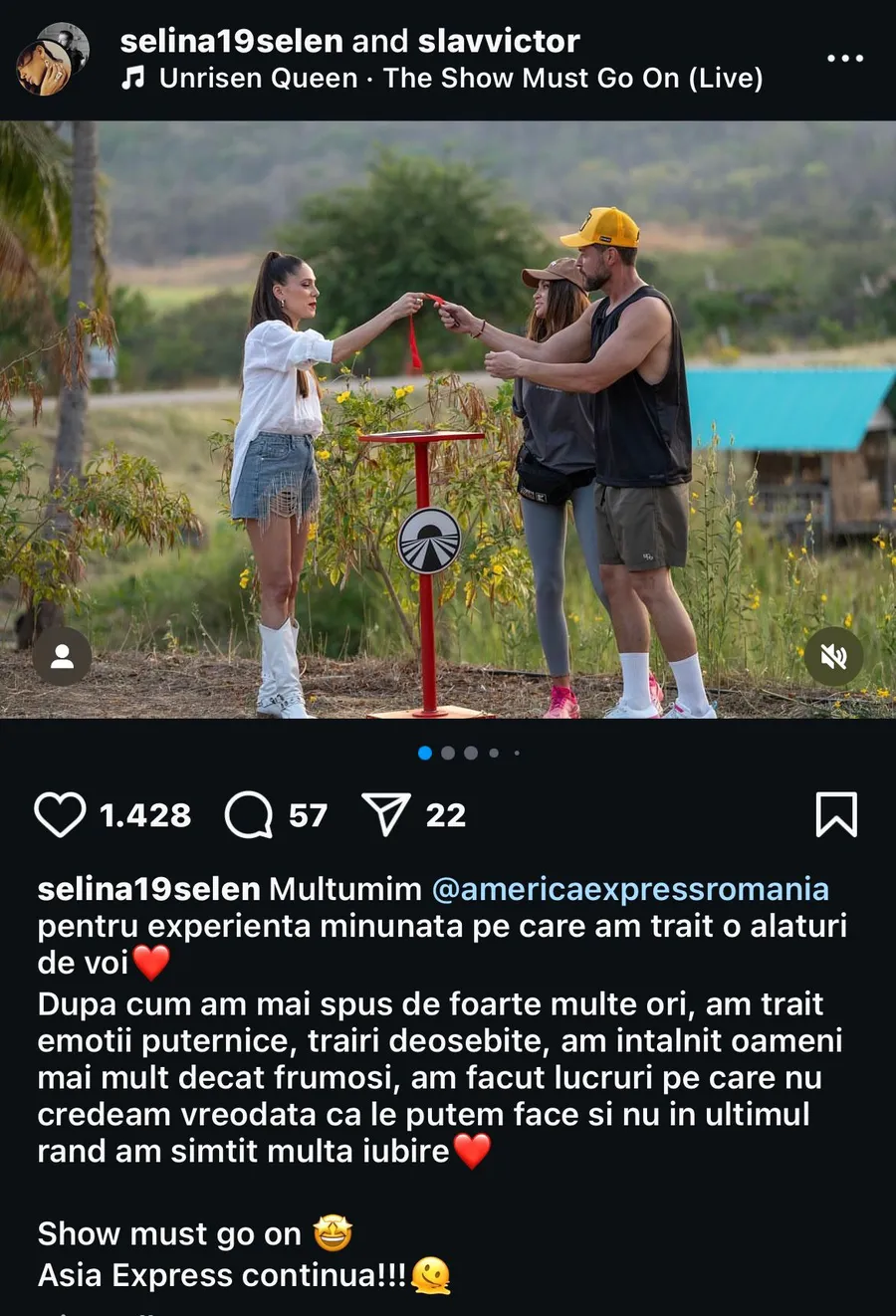Jump to the third carousel dot
The width and height of the screenshot is (896, 1316).
471,753
